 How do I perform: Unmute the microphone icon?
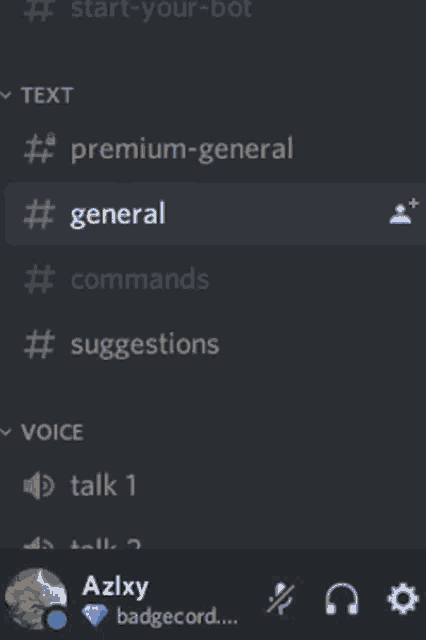pos(281,598)
